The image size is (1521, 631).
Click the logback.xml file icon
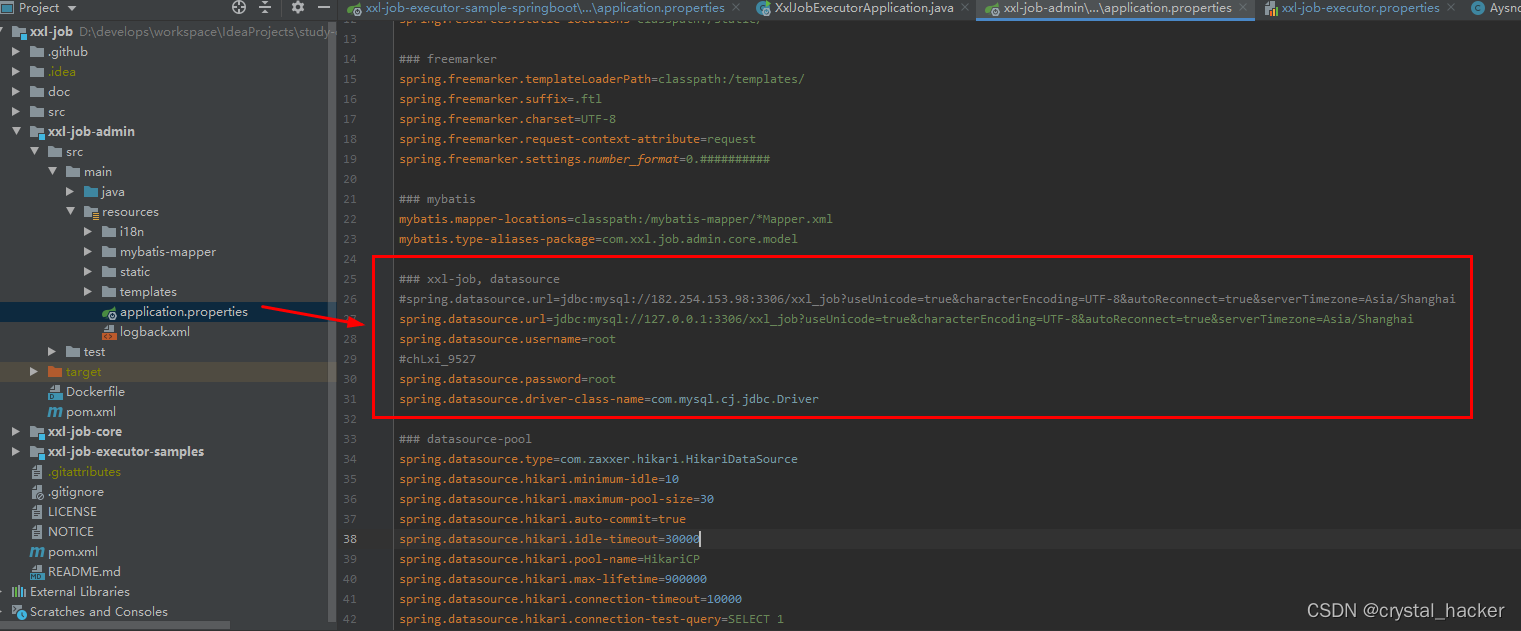(x=109, y=331)
